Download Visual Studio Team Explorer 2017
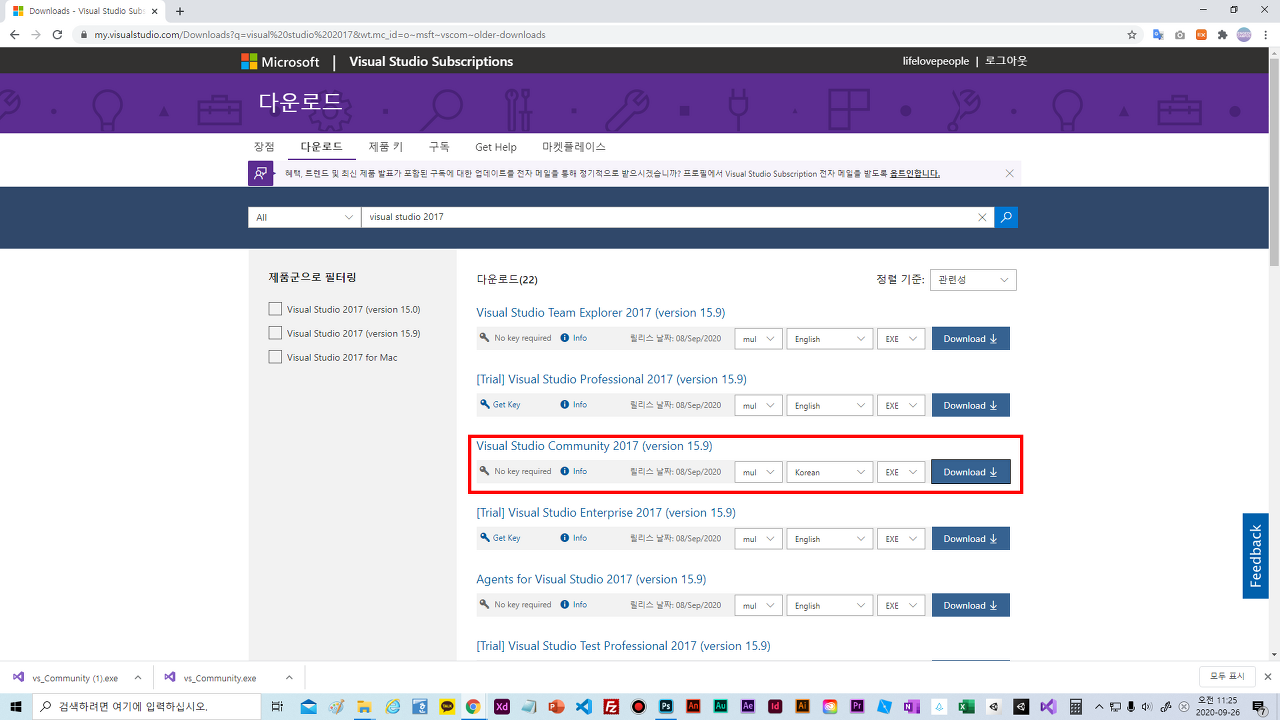 (970, 339)
